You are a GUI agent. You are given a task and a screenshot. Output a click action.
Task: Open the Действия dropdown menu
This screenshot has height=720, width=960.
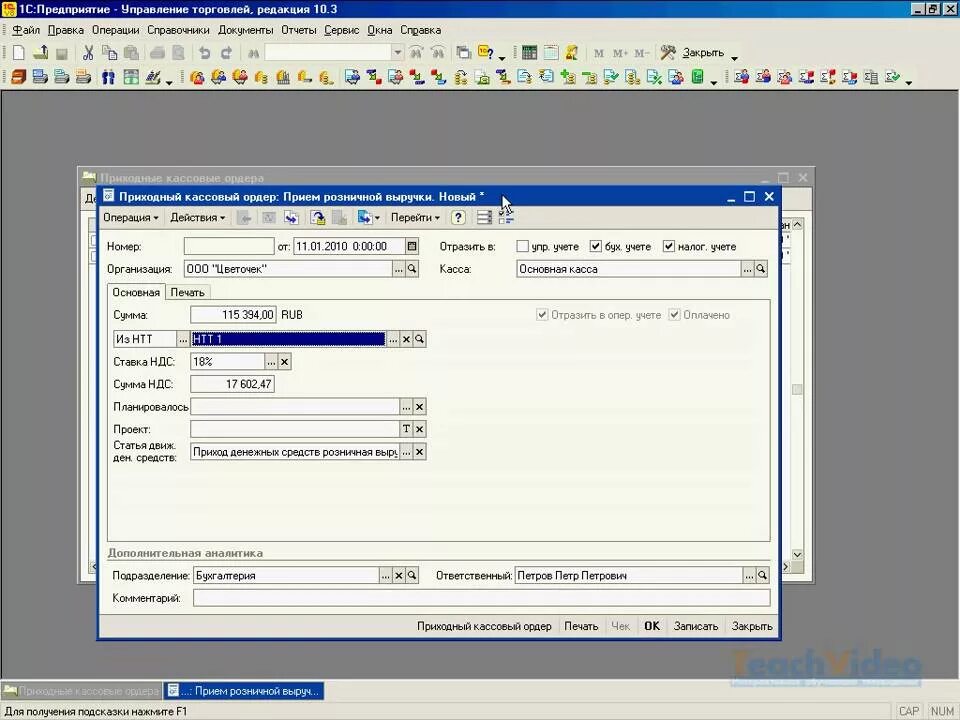pyautogui.click(x=197, y=217)
